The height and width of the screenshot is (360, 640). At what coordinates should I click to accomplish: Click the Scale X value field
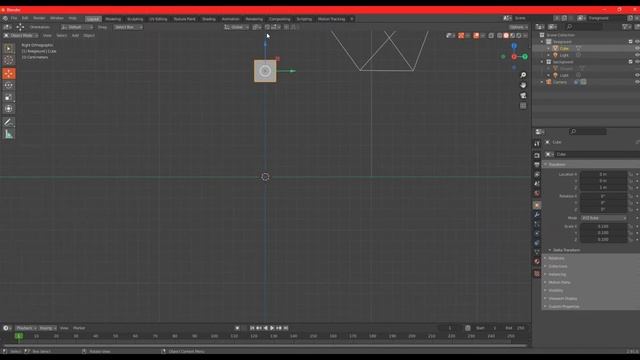[604, 226]
